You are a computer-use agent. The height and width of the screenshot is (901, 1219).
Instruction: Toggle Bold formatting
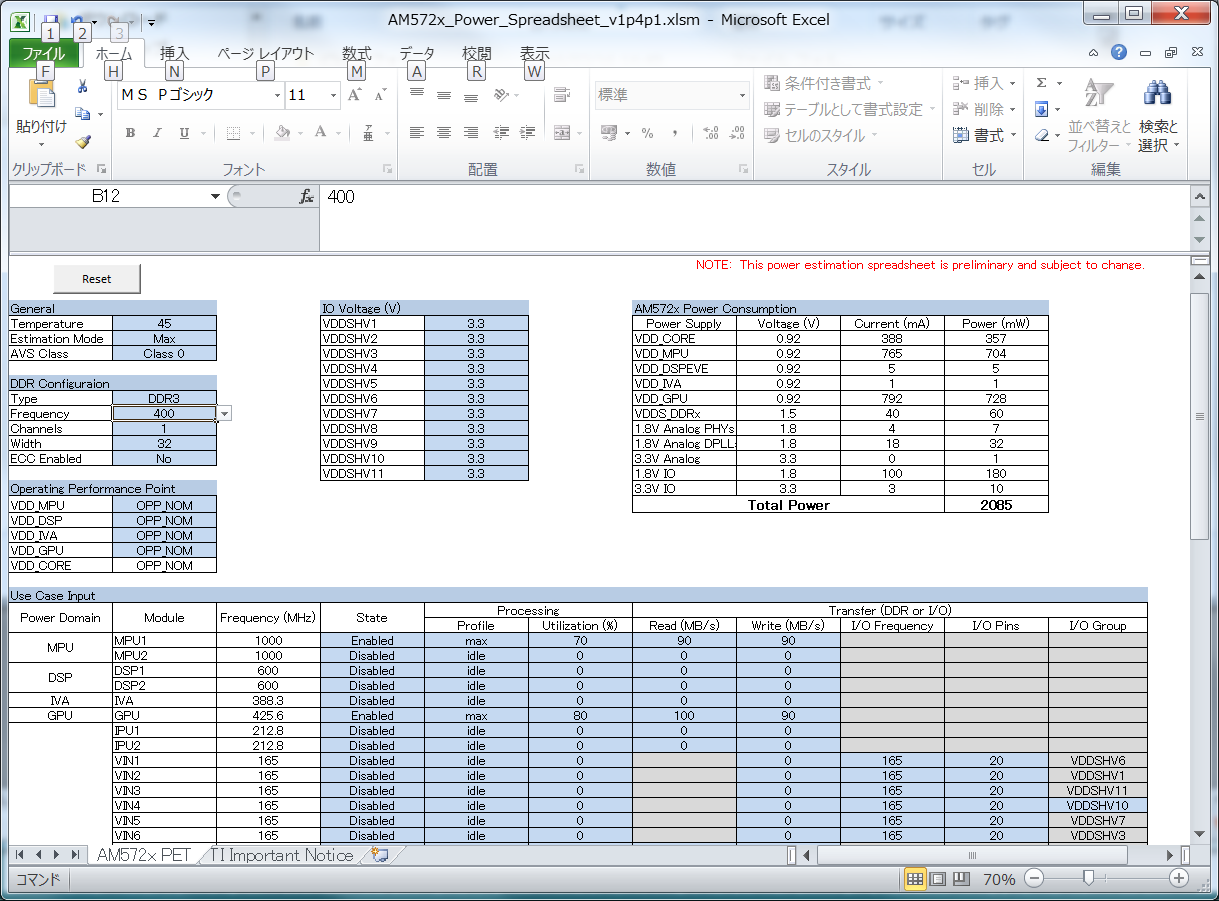pyautogui.click(x=130, y=133)
